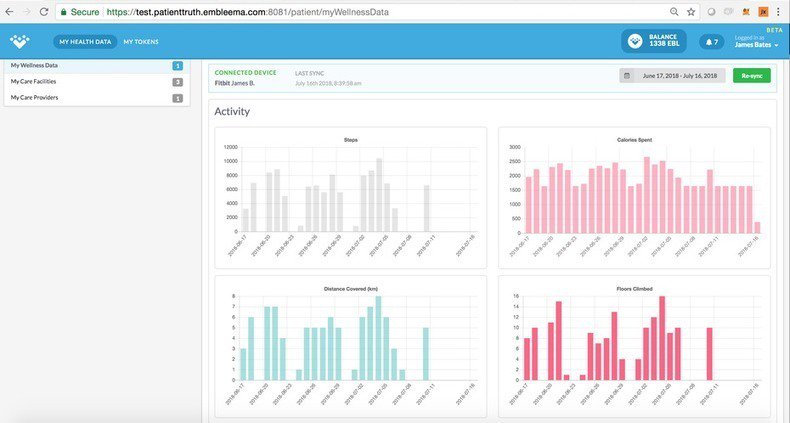Image resolution: width=790 pixels, height=423 pixels.
Task: Click the Balance 1338 EBL button
Action: click(x=654, y=41)
